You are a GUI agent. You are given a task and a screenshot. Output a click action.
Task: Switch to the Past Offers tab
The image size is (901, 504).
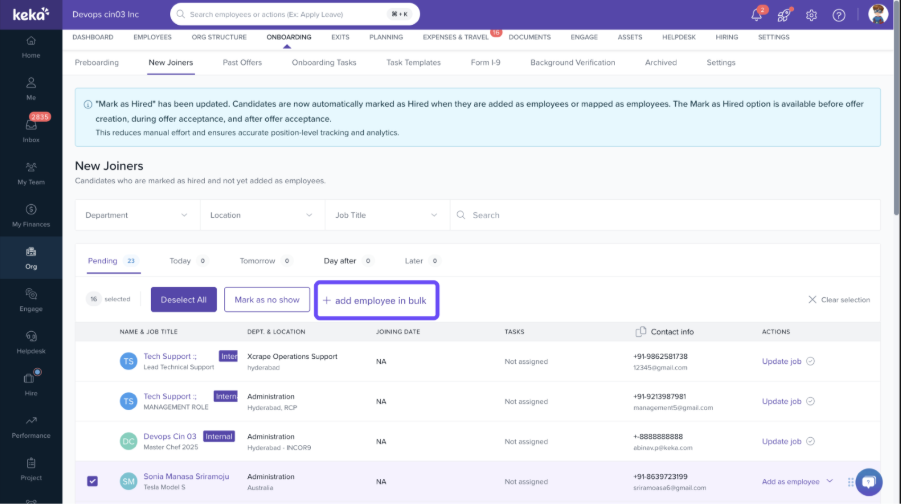coord(242,62)
